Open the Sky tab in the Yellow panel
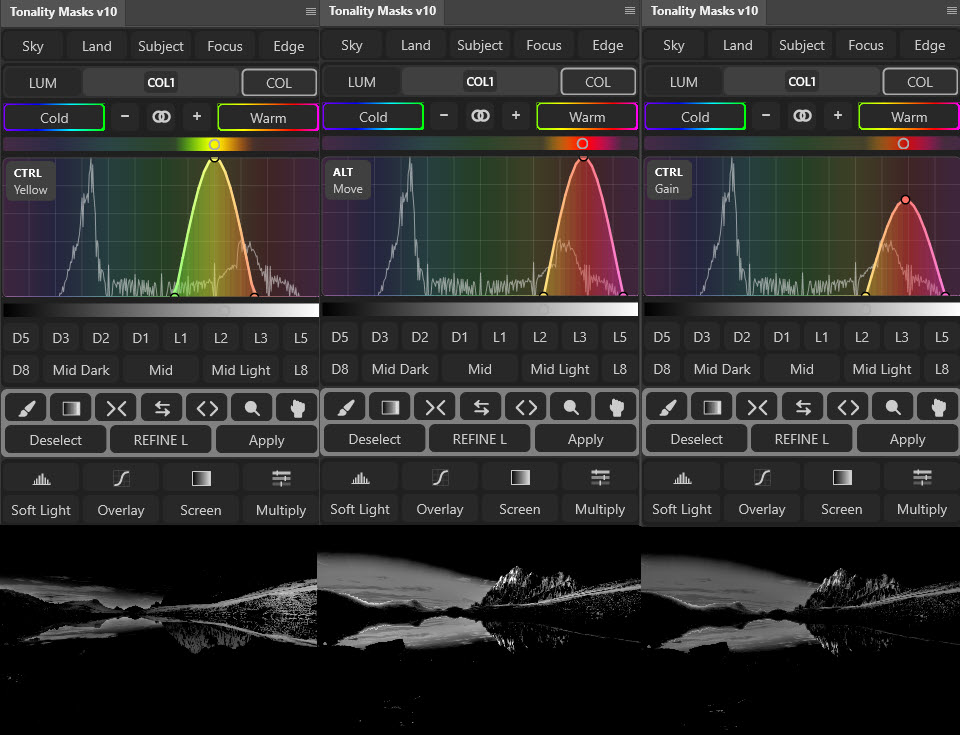Screen dimensions: 960x735 (x=33, y=46)
